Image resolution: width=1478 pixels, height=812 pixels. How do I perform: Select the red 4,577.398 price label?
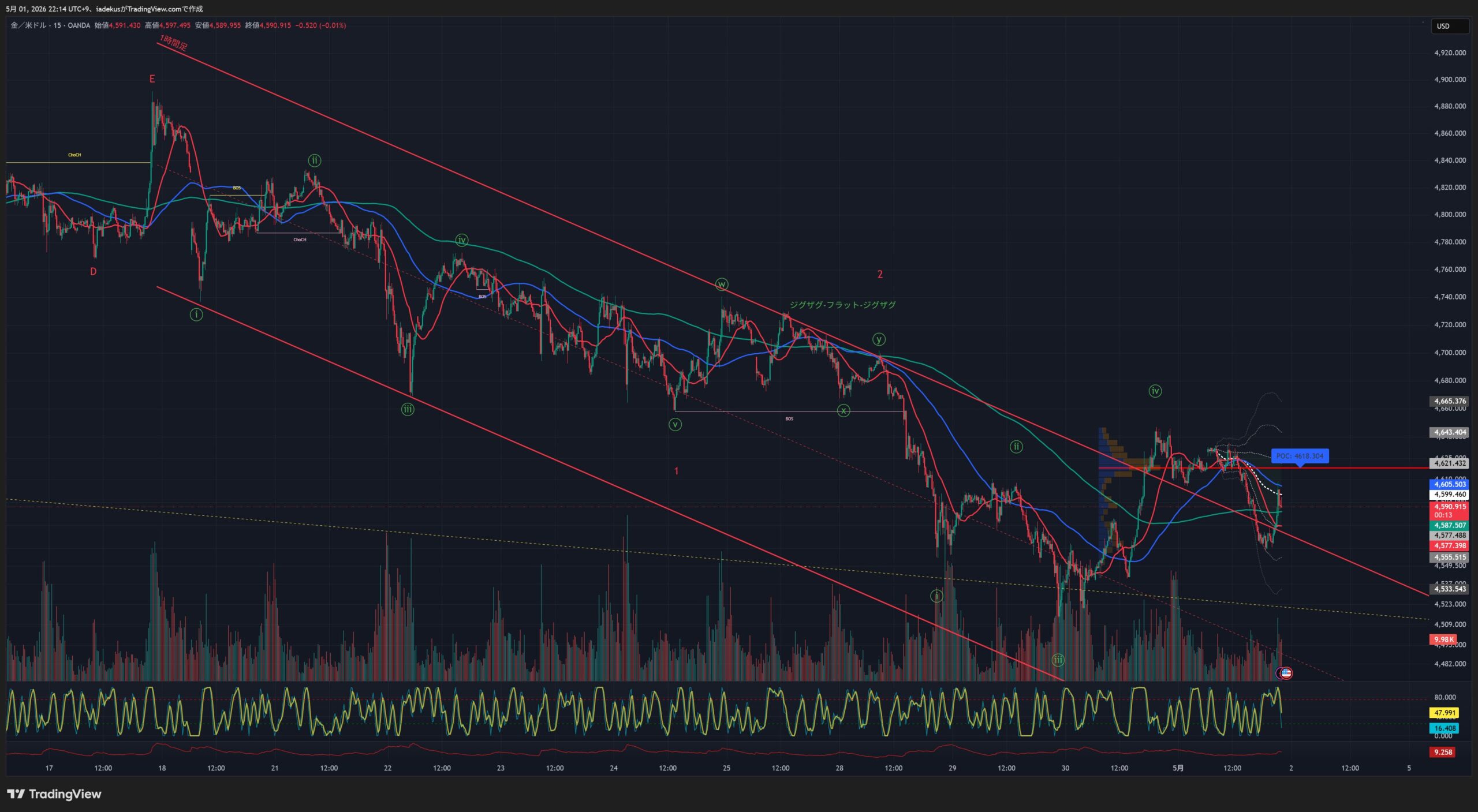pyautogui.click(x=1450, y=546)
